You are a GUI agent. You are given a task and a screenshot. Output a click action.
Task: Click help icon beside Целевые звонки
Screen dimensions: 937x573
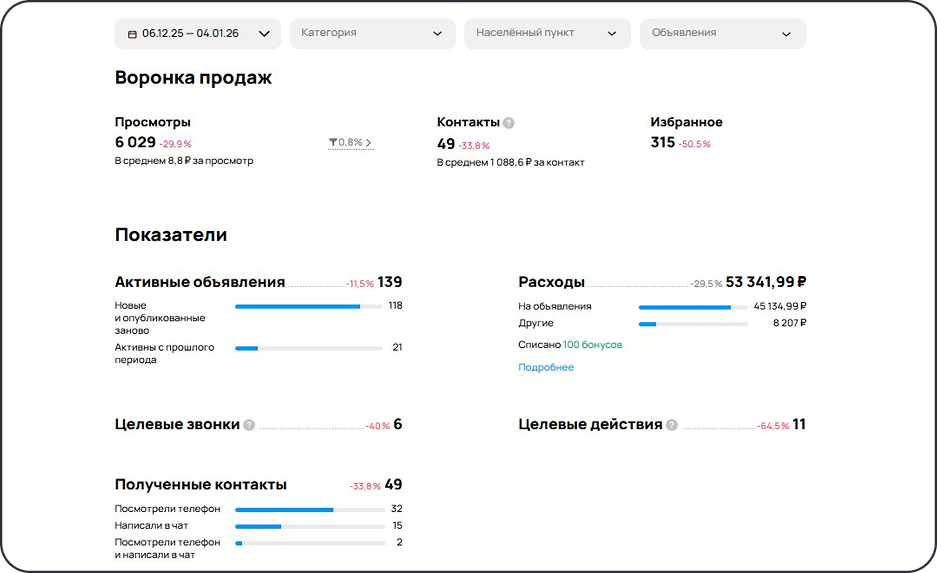tap(249, 425)
